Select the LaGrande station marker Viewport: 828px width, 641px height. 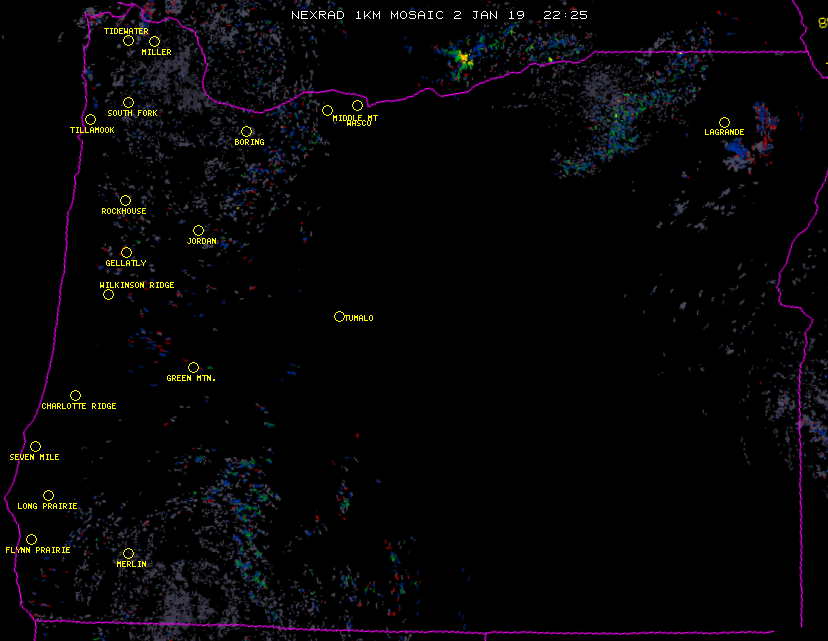coord(724,122)
